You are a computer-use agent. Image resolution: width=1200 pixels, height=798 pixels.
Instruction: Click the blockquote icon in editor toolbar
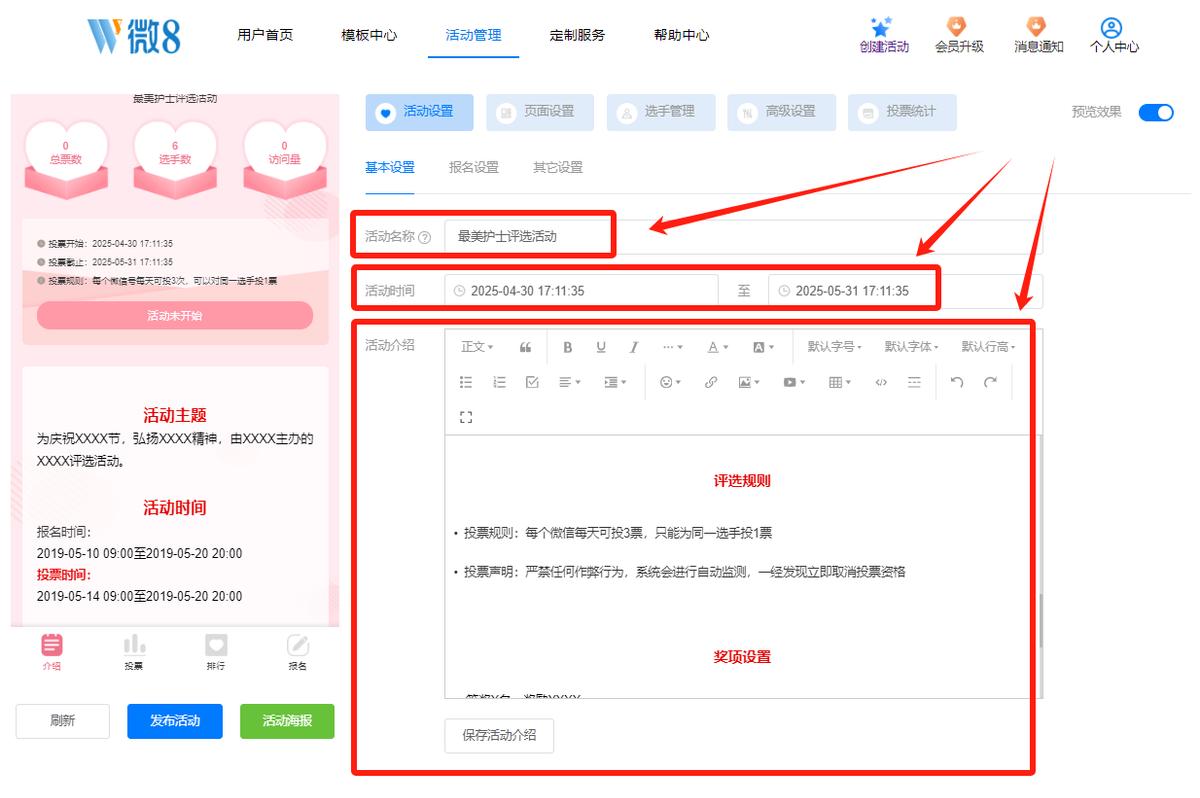tap(526, 347)
